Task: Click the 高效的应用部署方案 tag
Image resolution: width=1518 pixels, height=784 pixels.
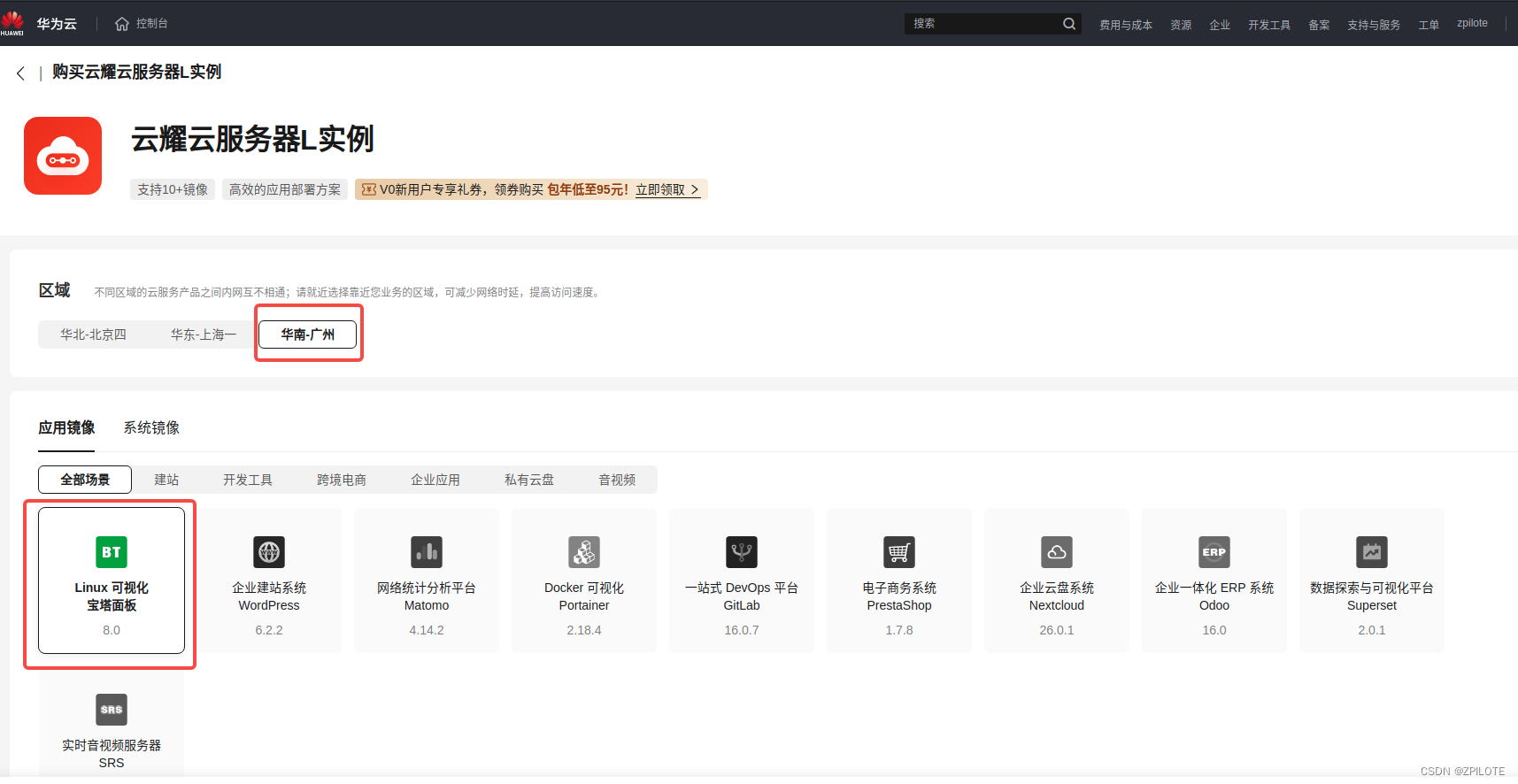Action: (x=285, y=189)
